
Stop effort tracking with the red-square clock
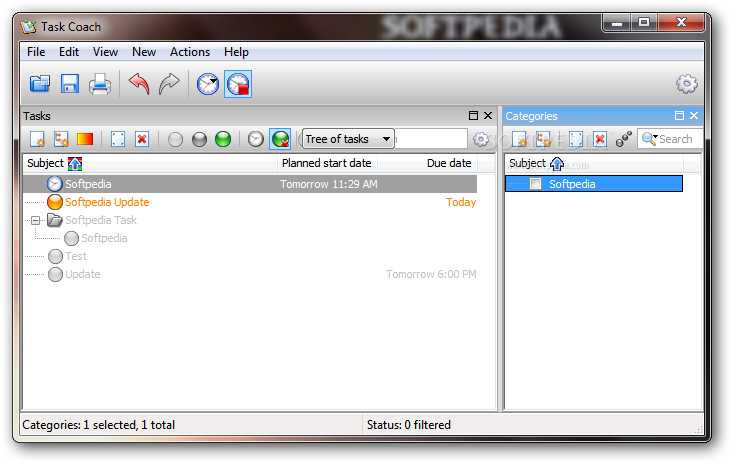click(238, 84)
